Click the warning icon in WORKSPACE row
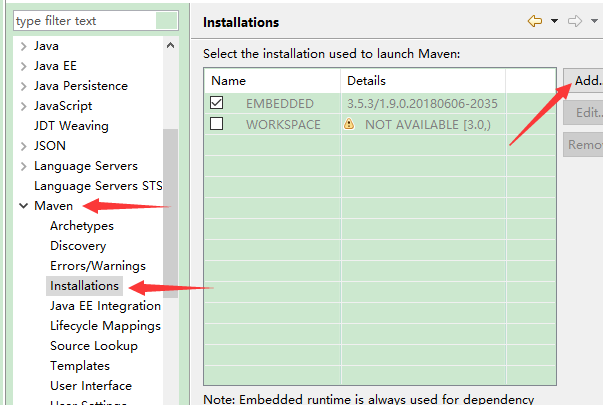 349,124
